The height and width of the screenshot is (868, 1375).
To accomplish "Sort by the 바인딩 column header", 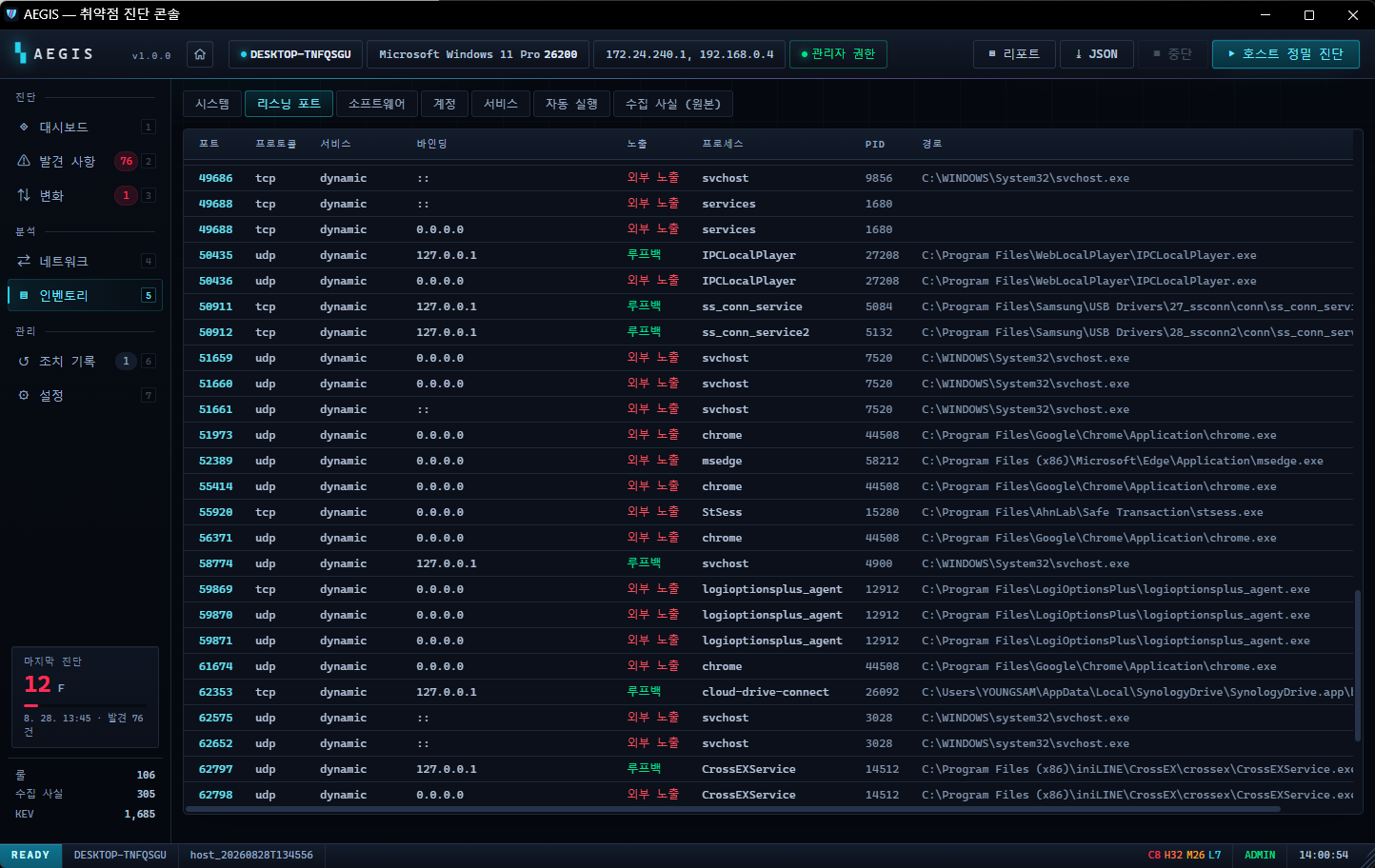I will tap(431, 144).
